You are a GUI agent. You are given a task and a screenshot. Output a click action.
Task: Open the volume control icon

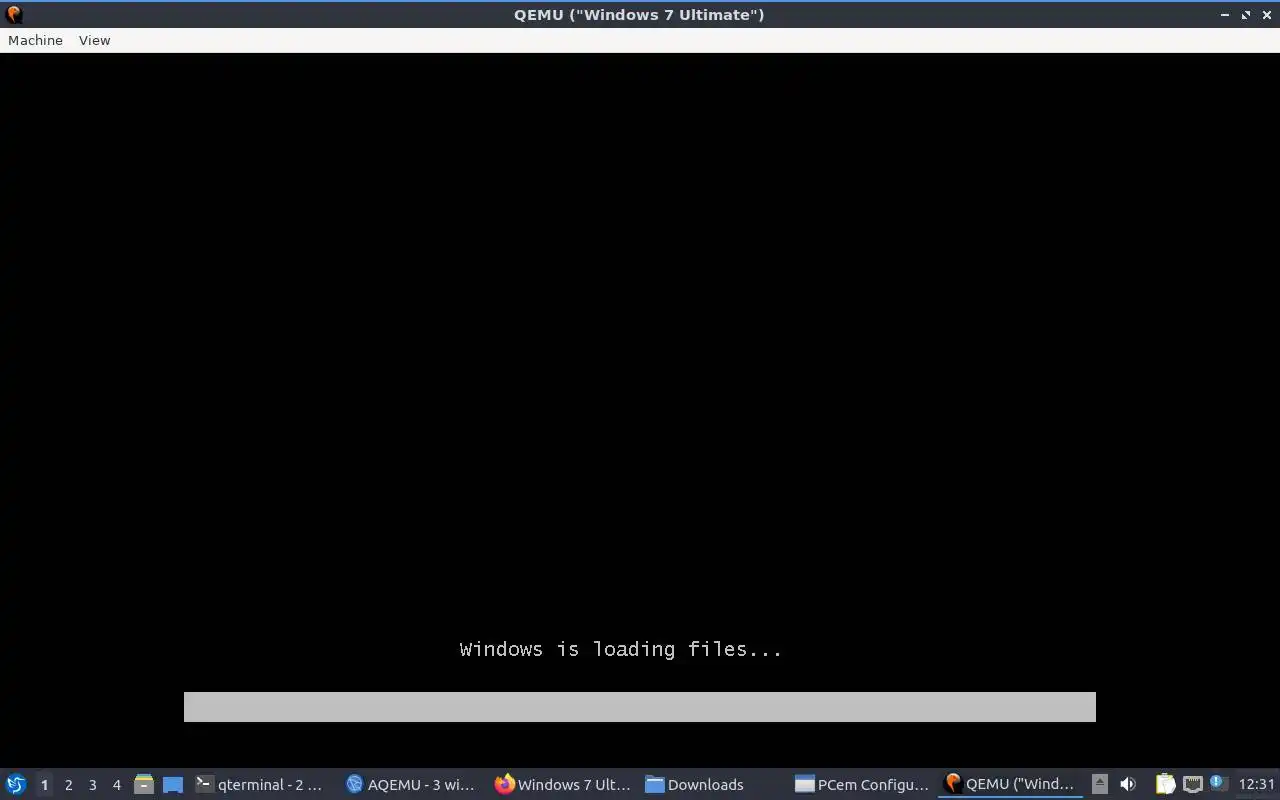click(1128, 784)
